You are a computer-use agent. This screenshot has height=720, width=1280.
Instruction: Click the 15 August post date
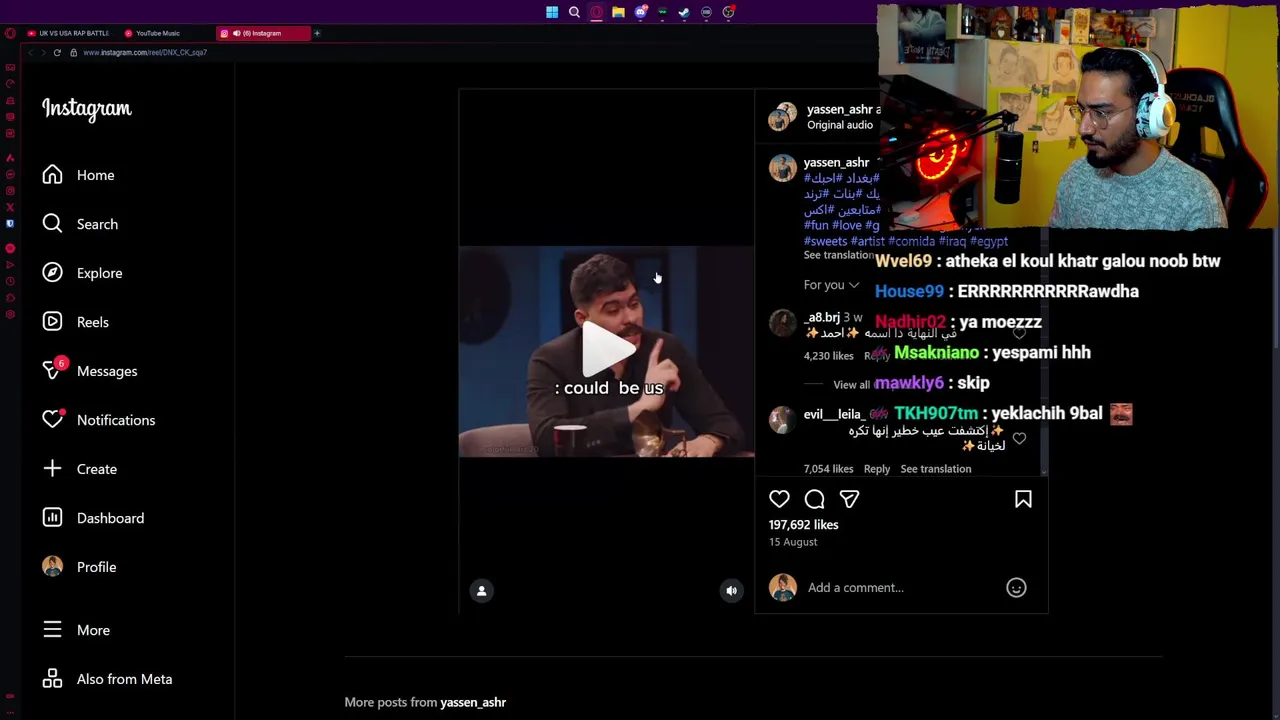793,542
